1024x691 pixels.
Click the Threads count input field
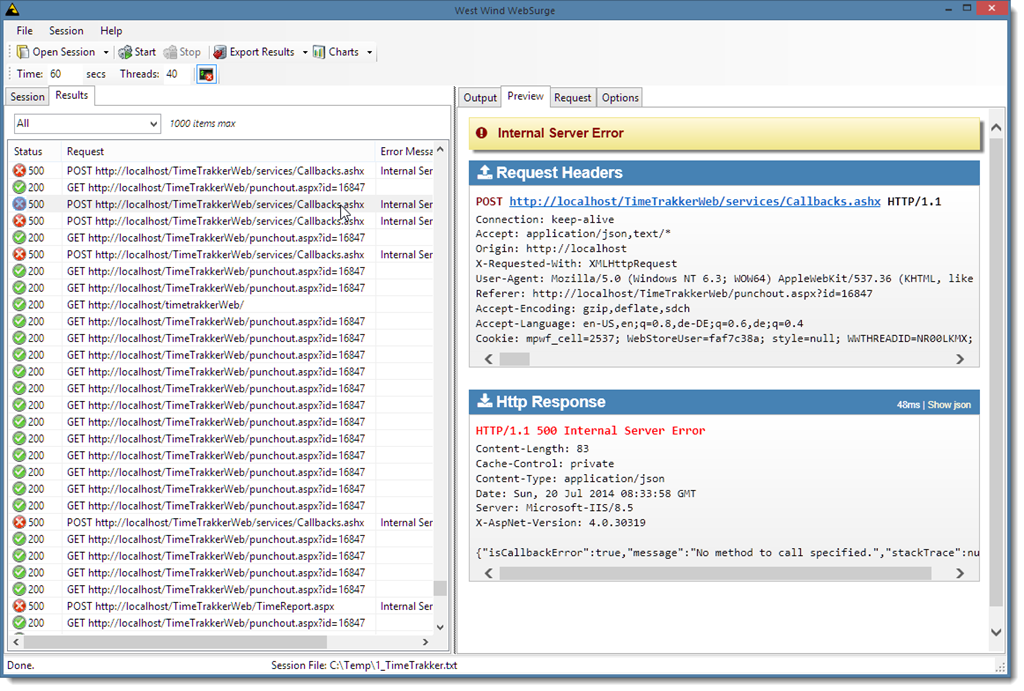tap(177, 74)
